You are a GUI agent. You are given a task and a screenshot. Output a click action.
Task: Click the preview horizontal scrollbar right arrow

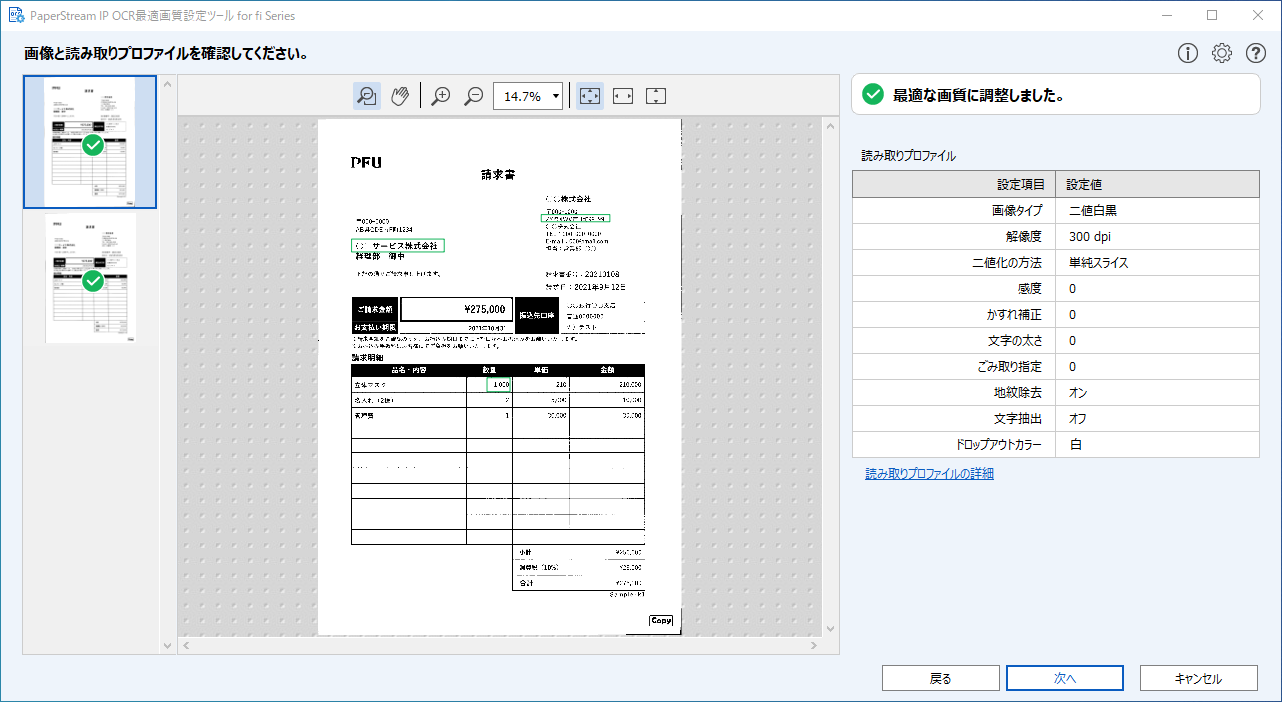pos(813,646)
